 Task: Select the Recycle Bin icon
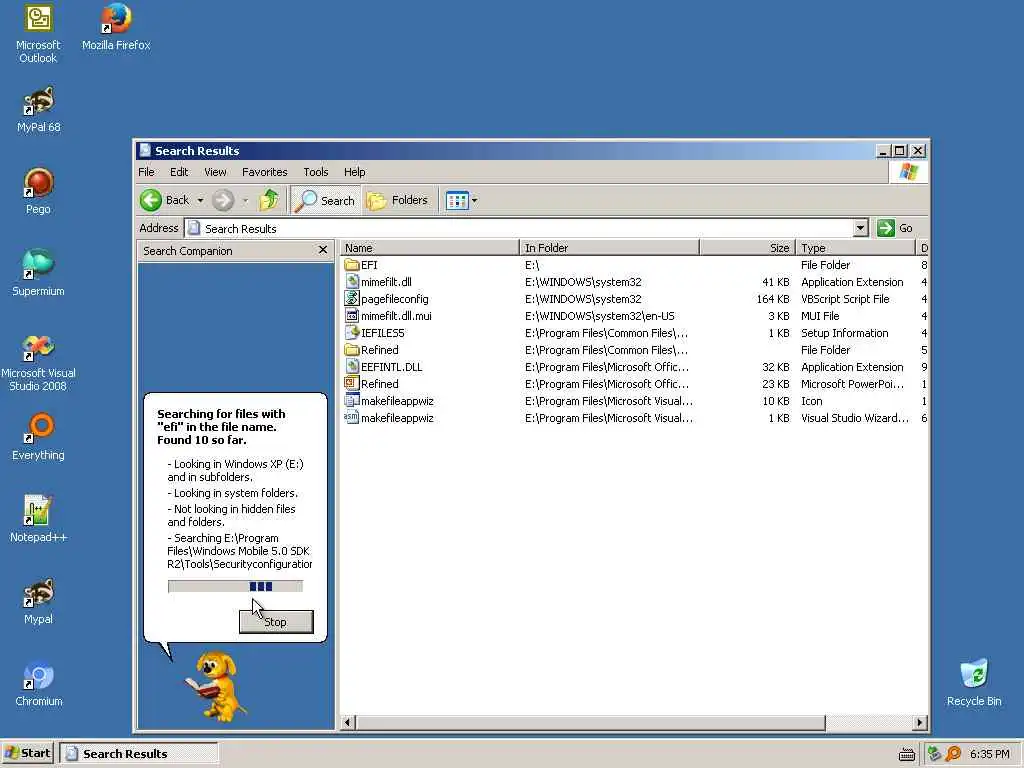[x=974, y=683]
